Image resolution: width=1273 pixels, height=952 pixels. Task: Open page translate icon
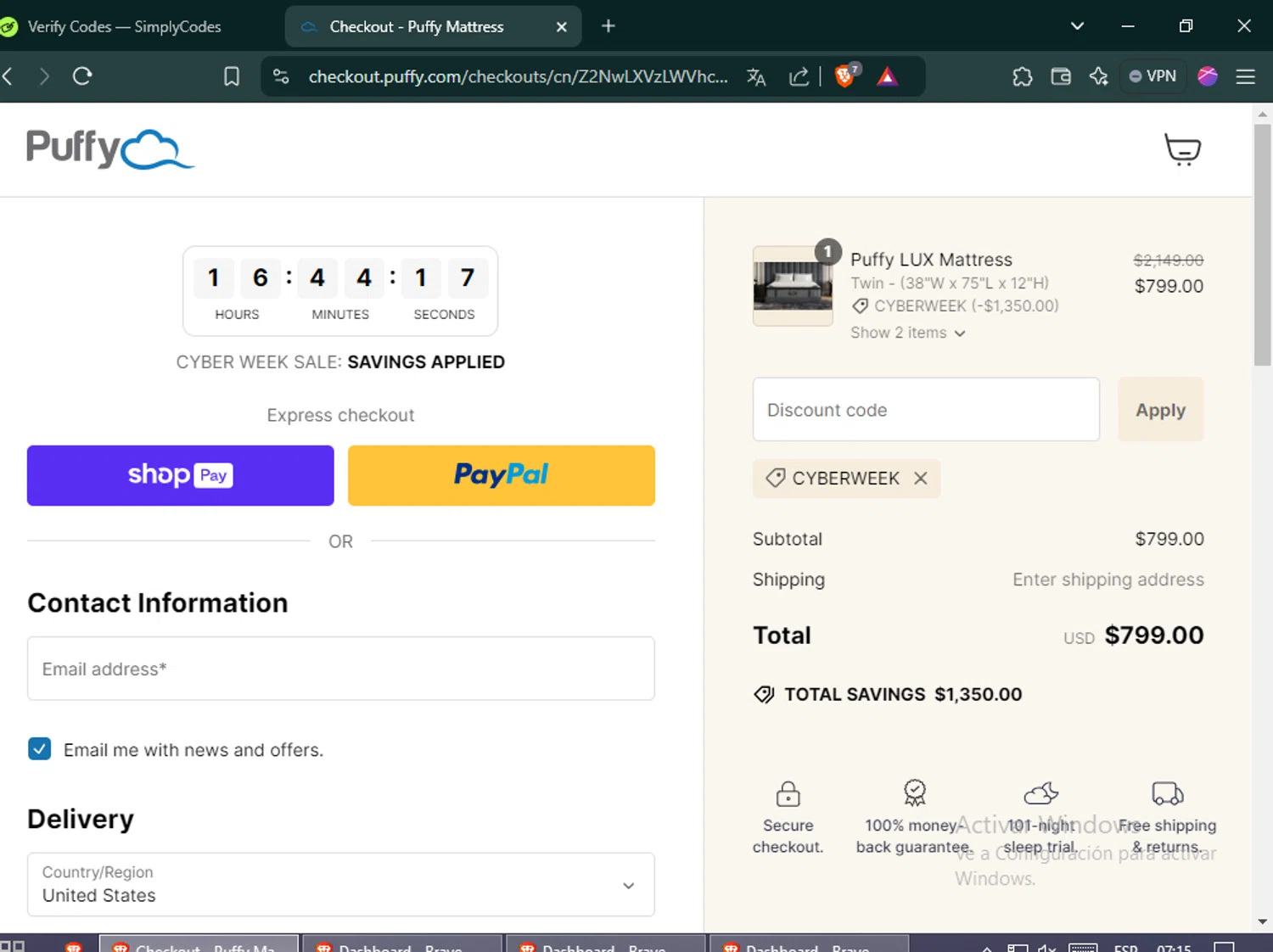pos(756,77)
